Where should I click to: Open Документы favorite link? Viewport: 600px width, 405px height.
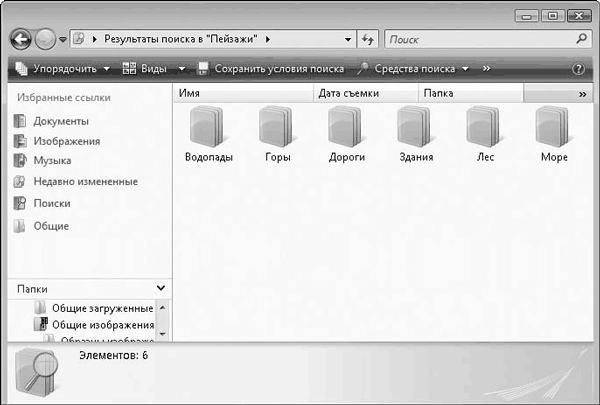coord(60,121)
